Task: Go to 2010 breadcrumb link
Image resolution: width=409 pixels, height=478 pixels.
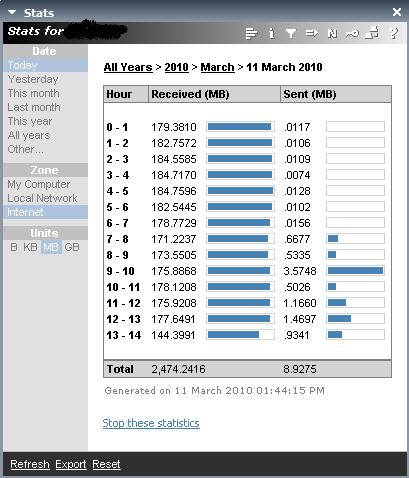Action: pos(177,67)
